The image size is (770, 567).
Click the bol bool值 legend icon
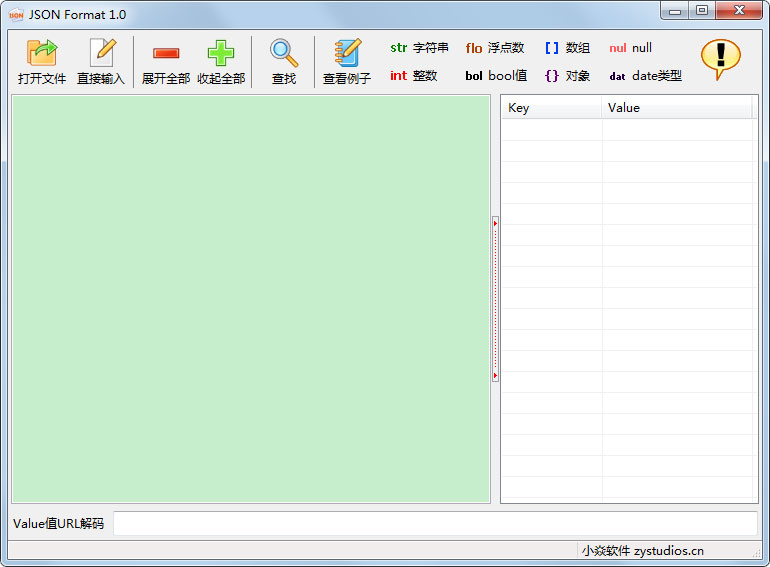coord(474,76)
